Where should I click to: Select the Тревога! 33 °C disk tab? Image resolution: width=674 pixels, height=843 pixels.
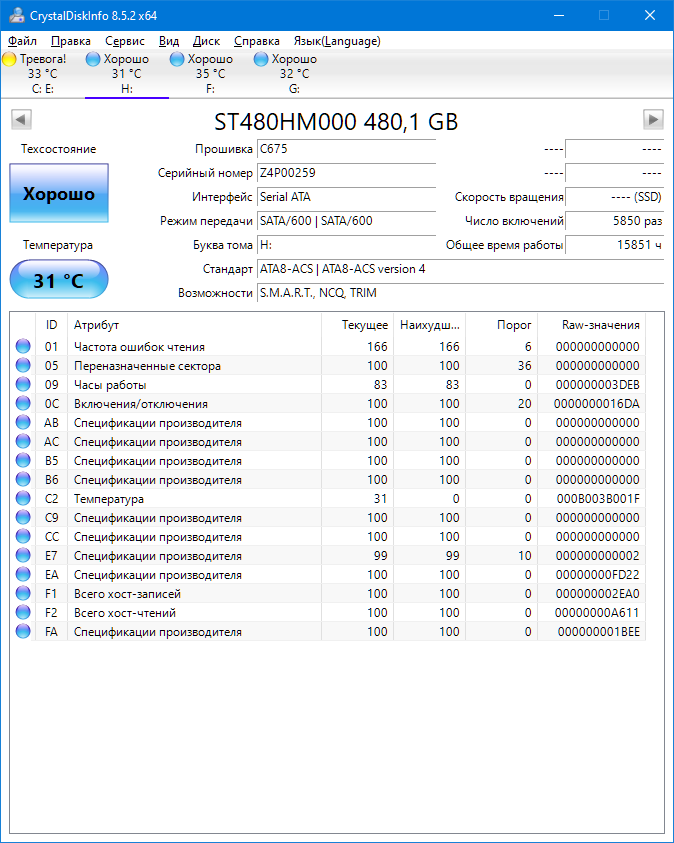click(42, 74)
